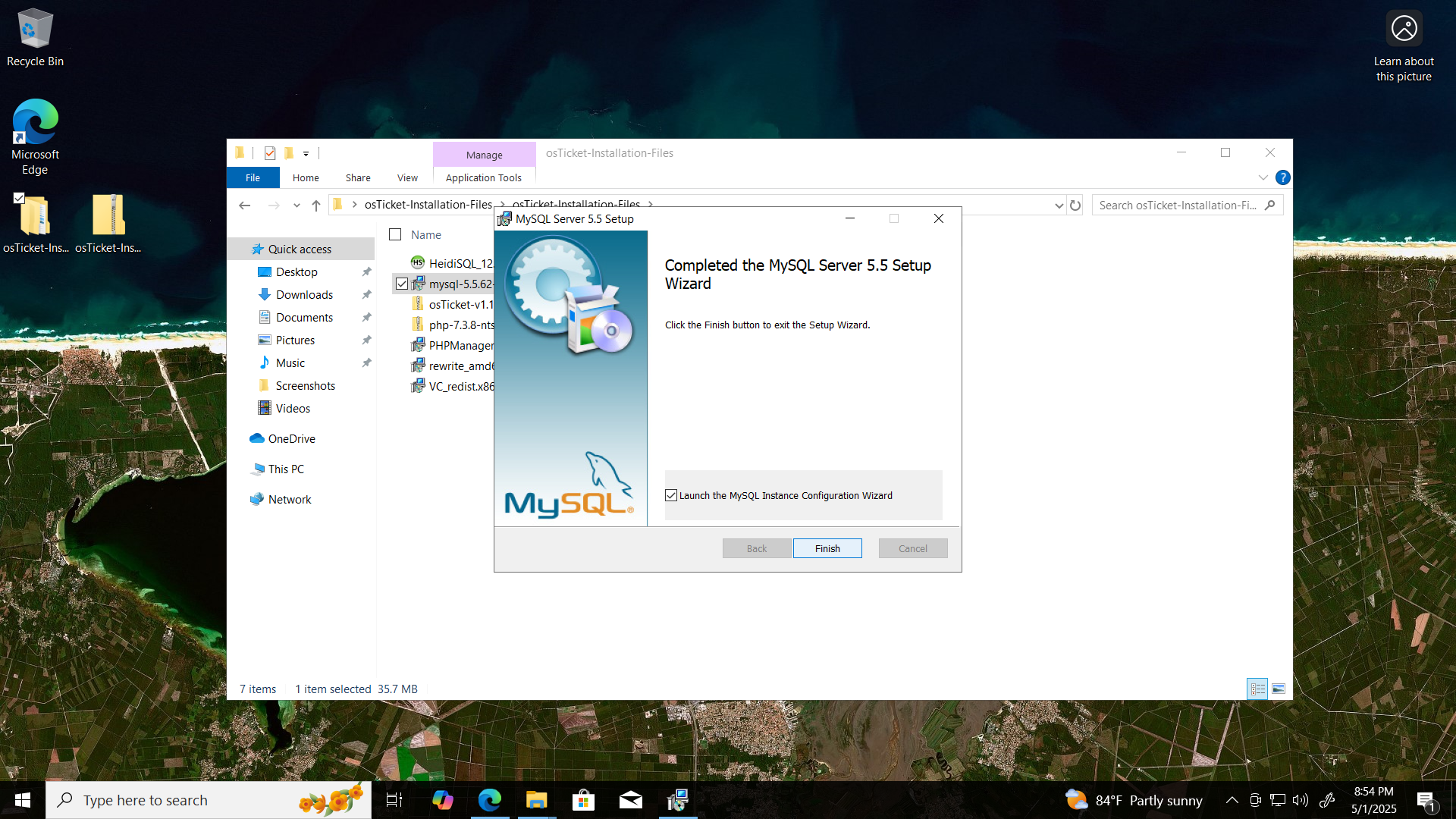
Task: Open Screenshots folder in navigation pane
Action: coord(305,385)
